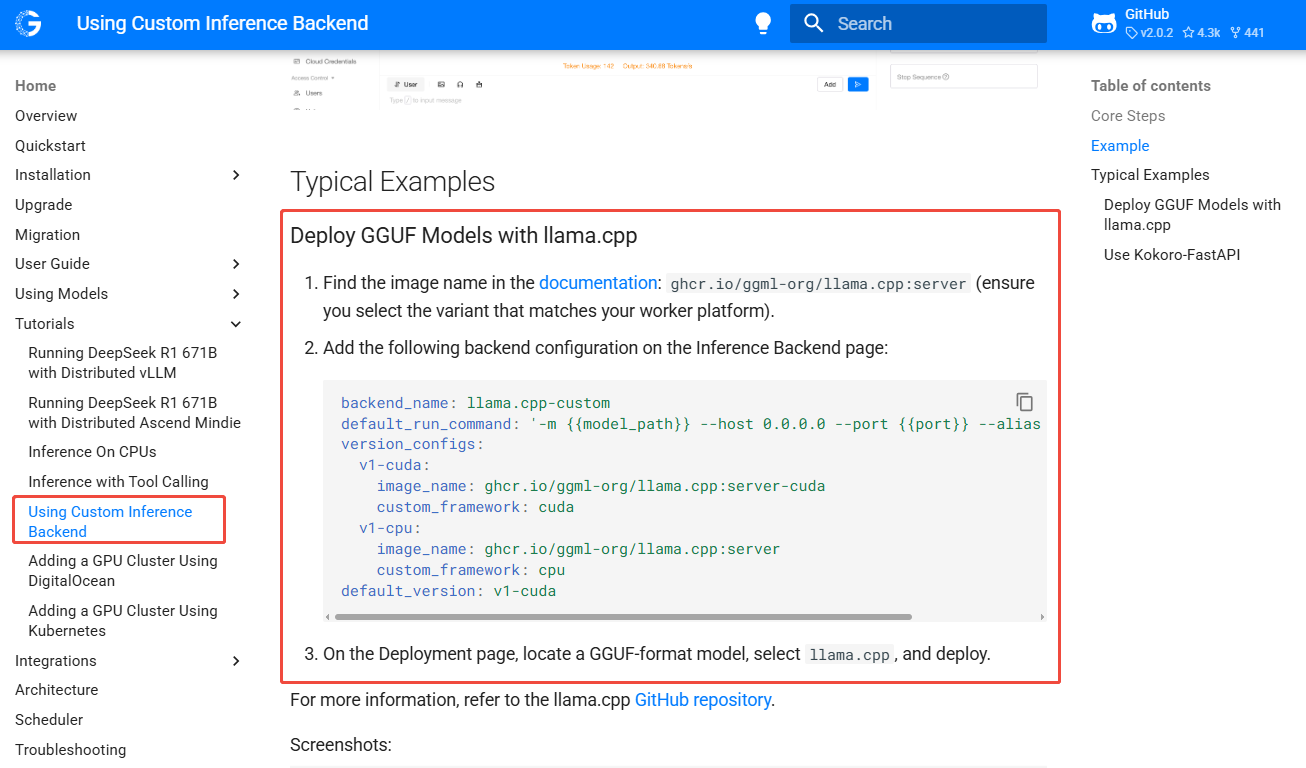Select Using Custom Inference Backend in sidebar
1306x768 pixels.
(110, 522)
